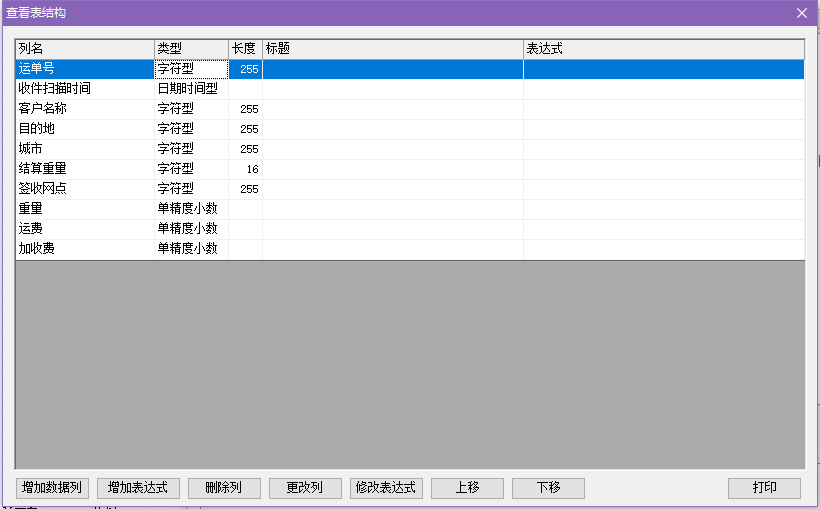Select the 签收网点 row
820x509 pixels.
coord(410,189)
